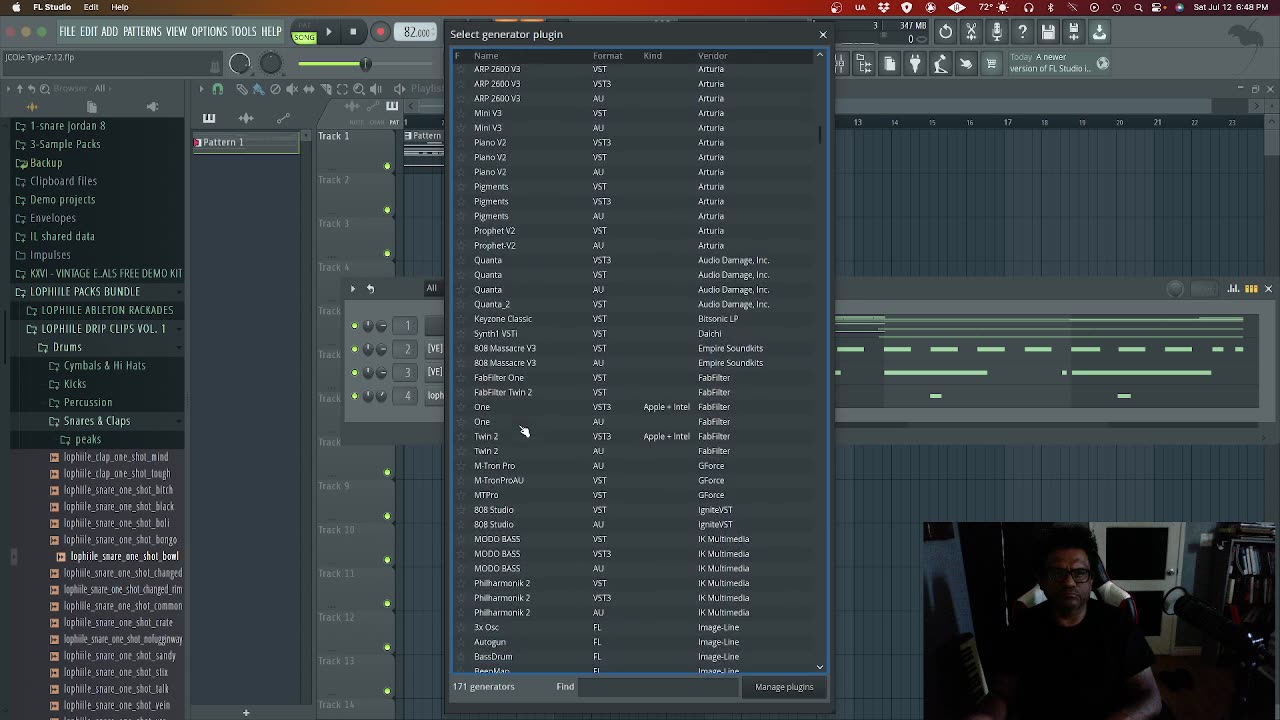Click the browser plugin database plug icon

pyautogui.click(x=152, y=106)
